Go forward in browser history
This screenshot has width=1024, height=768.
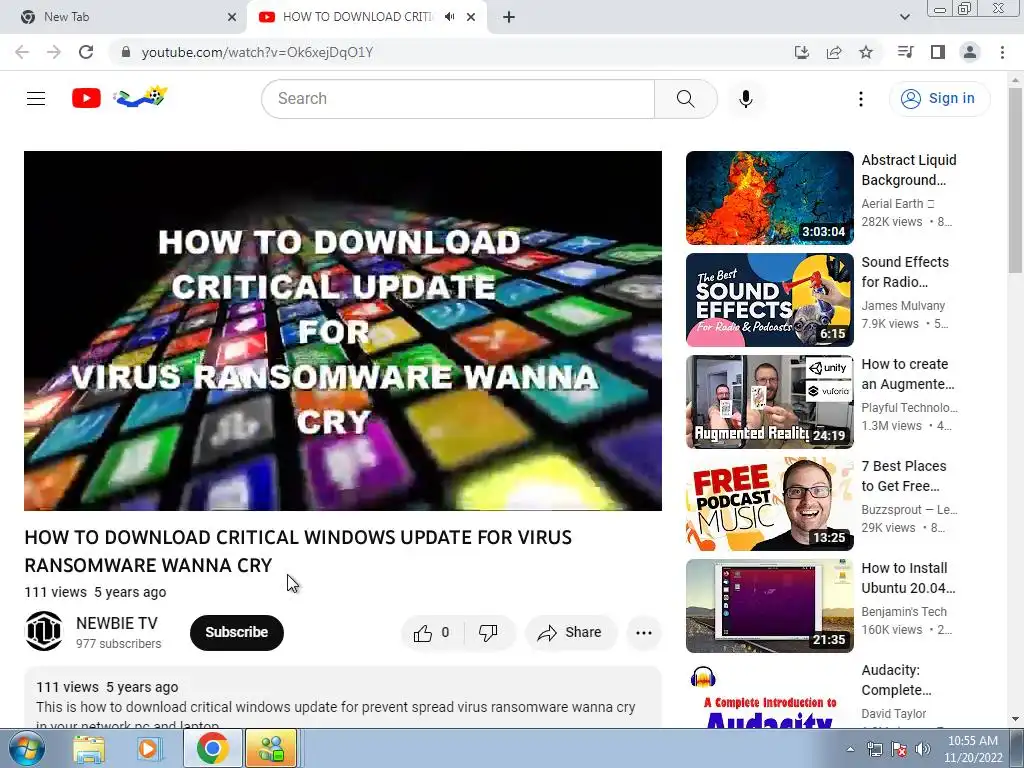coord(54,52)
